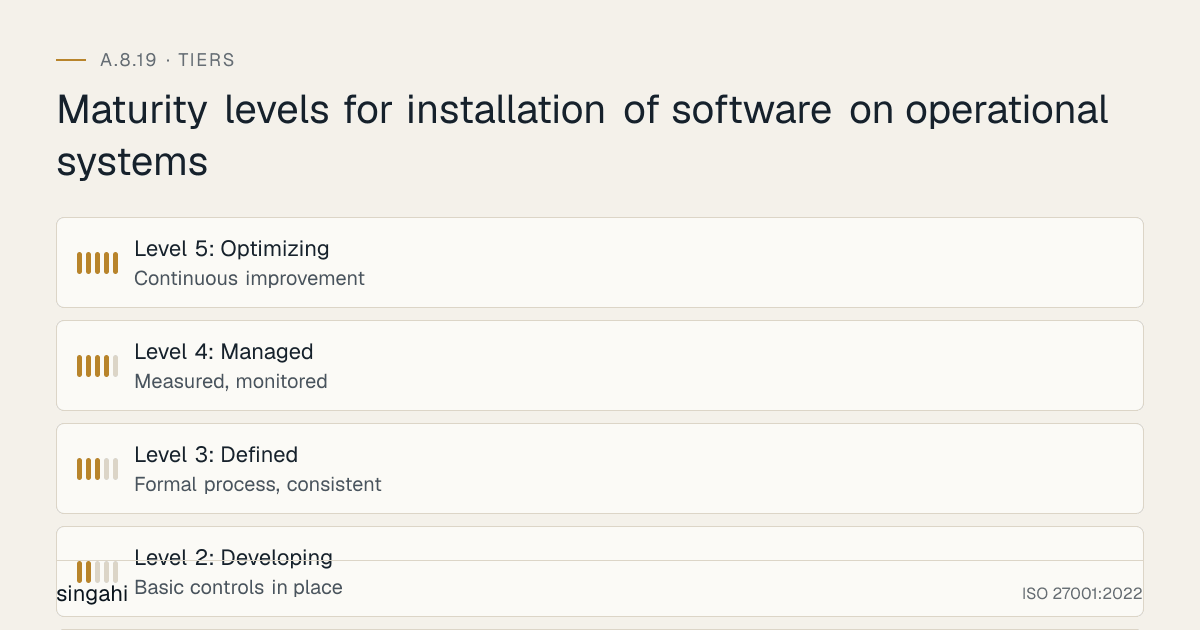Click the five-bar Level 5 maturity icon

[x=97, y=263]
